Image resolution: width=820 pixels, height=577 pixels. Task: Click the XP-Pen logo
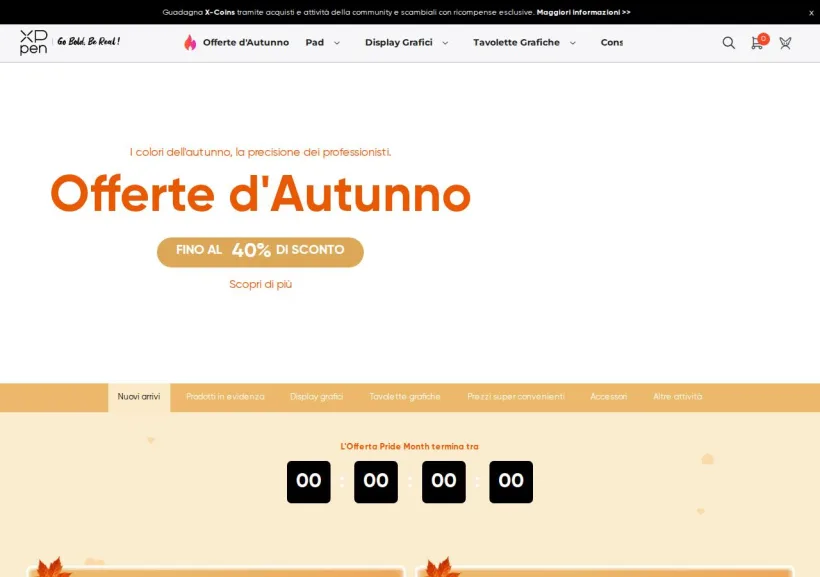(33, 42)
